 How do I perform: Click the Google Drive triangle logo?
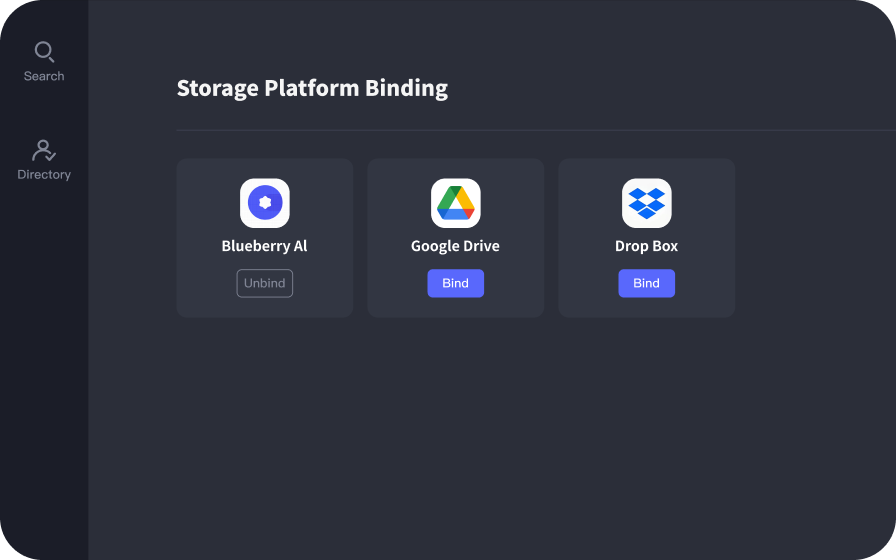[456, 203]
